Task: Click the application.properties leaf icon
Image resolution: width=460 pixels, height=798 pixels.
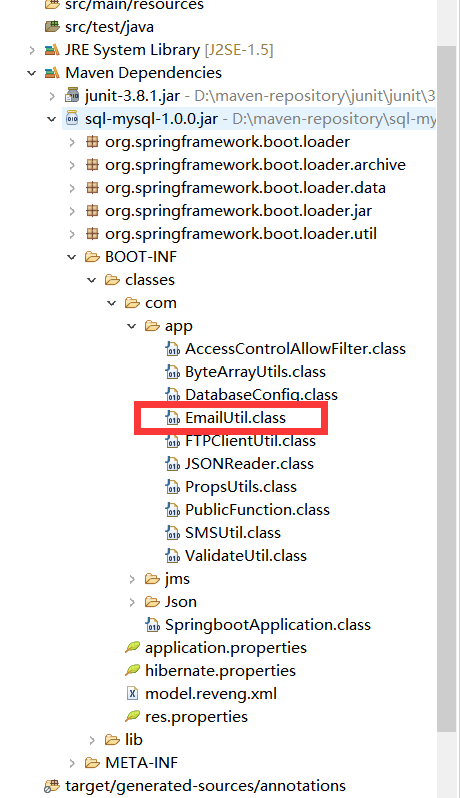Action: [x=132, y=647]
